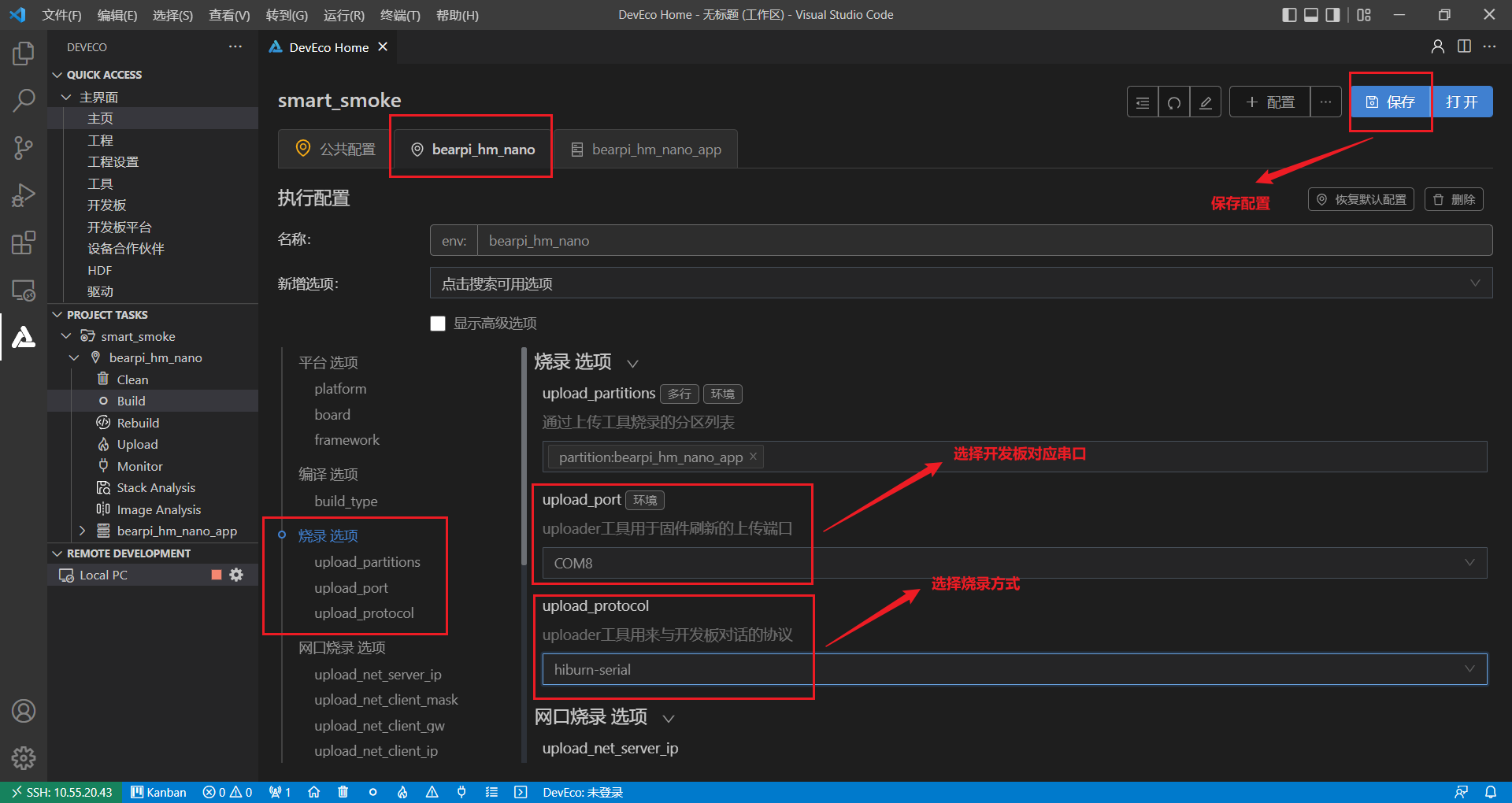Click the errors and warnings status indicator
Viewport: 1512px width, 803px height.
point(228,792)
